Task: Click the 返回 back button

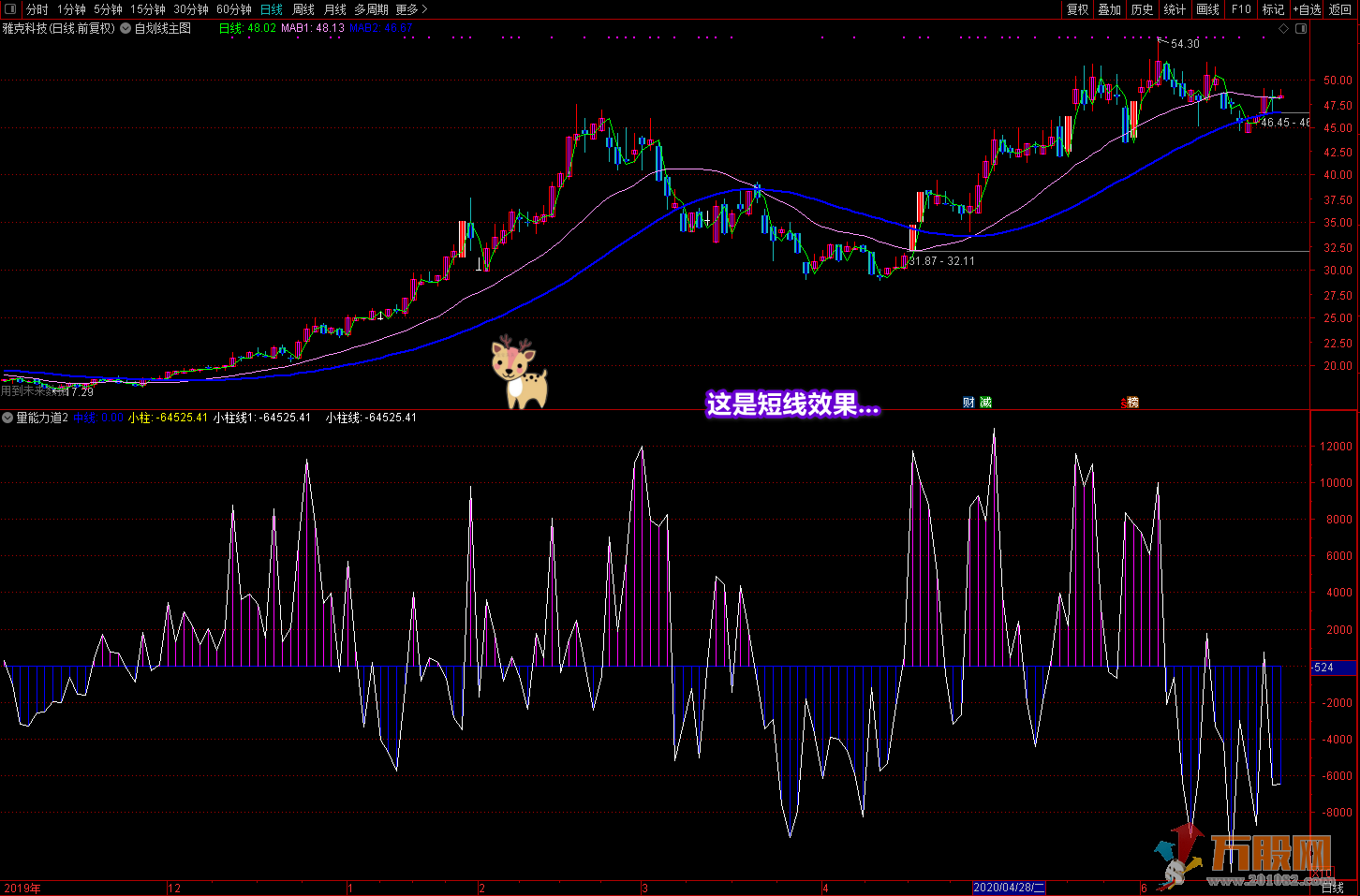Action: point(1340,9)
